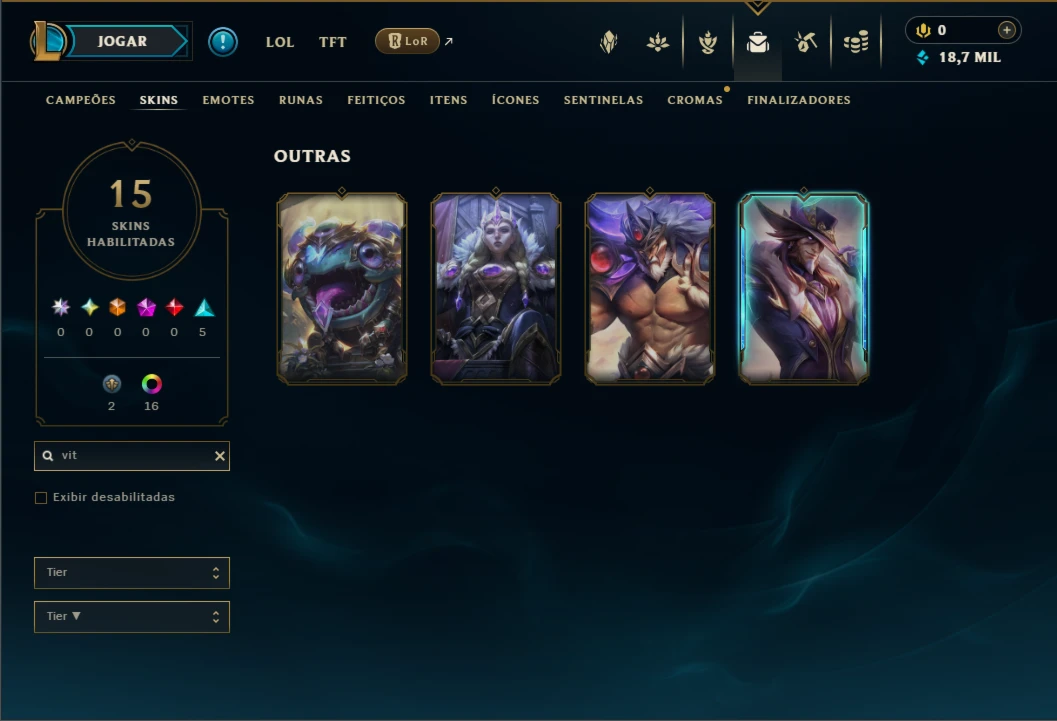Open the lotus icon next to Profile
The height and width of the screenshot is (721, 1057).
tap(658, 42)
